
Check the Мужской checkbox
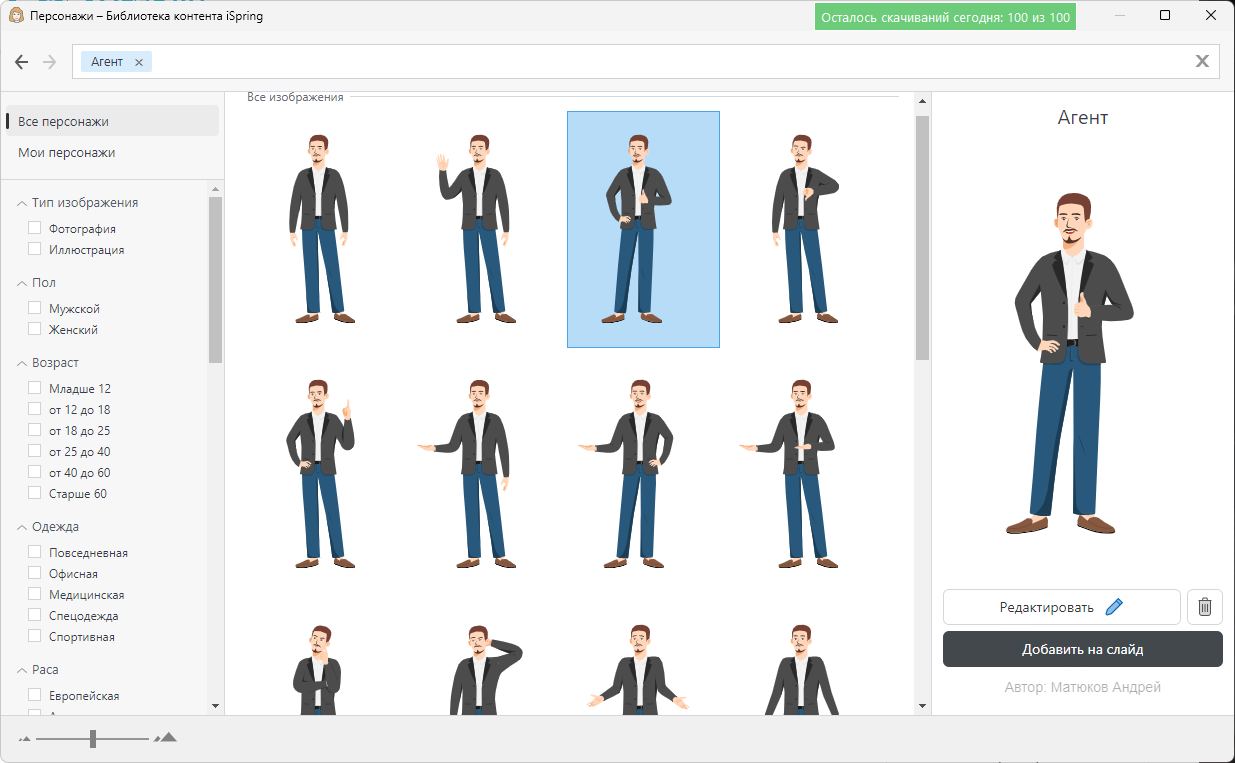click(x=35, y=308)
